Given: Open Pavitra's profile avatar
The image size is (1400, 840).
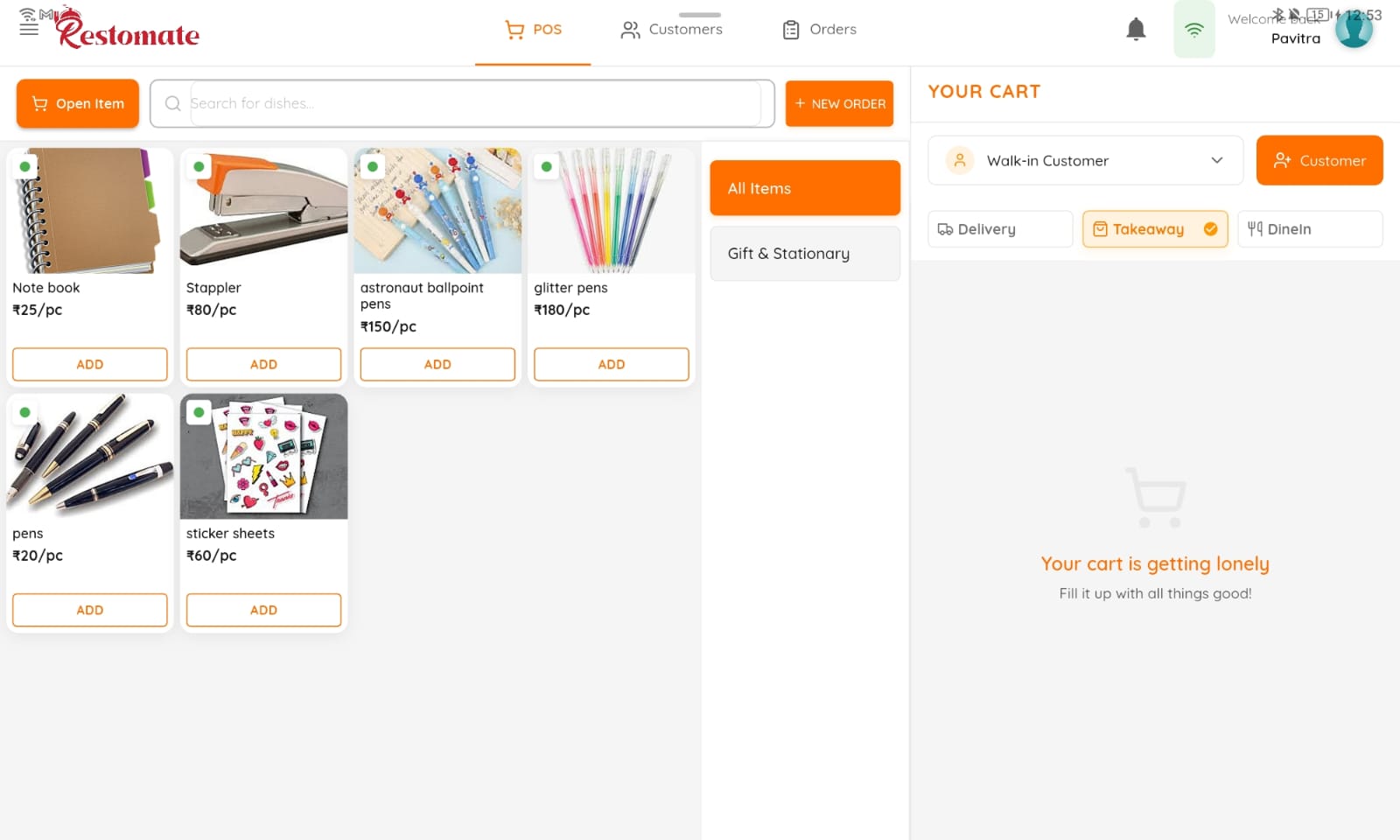Looking at the screenshot, I should (x=1354, y=29).
